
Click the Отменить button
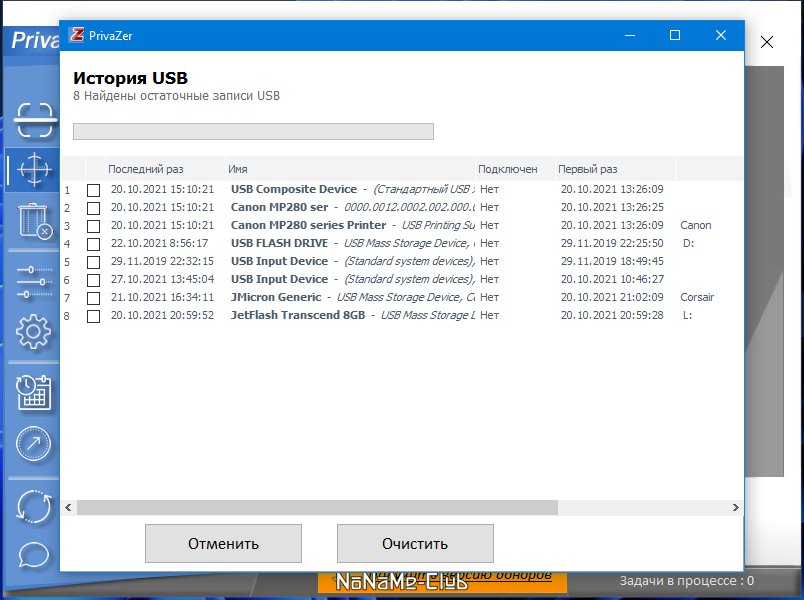pos(223,543)
